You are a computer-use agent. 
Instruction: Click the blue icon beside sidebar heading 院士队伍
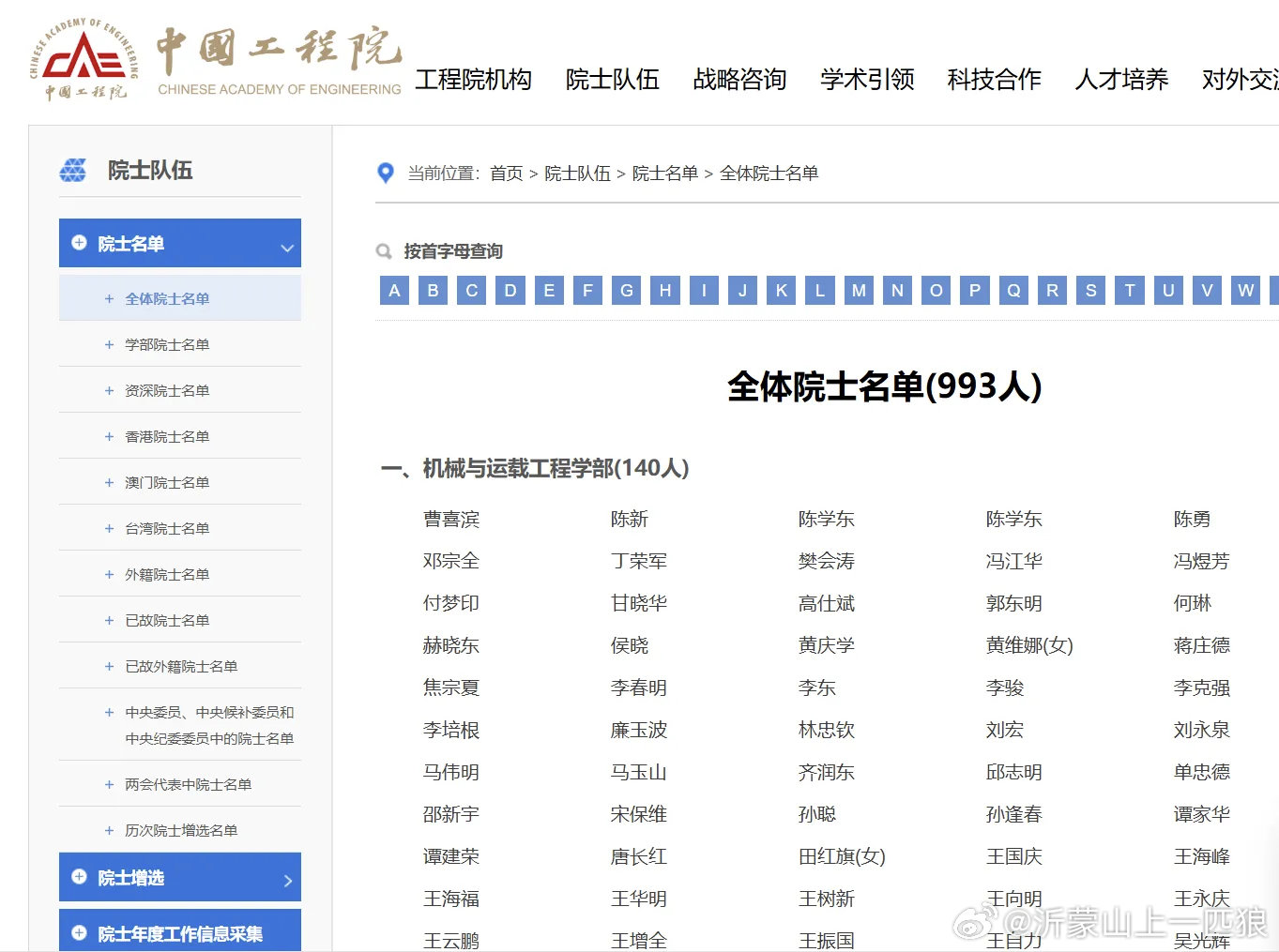[72, 170]
